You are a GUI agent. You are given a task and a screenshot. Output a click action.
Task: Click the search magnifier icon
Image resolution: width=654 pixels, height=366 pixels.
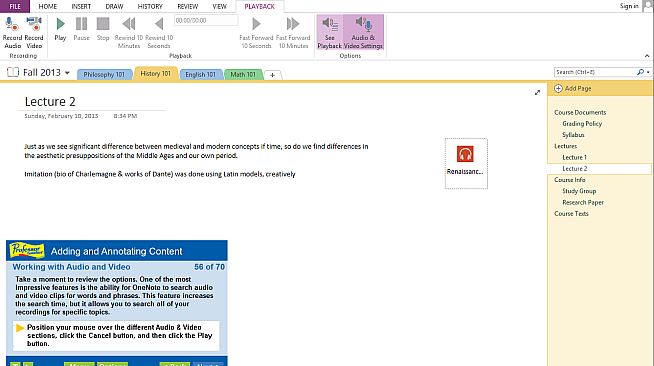click(640, 72)
